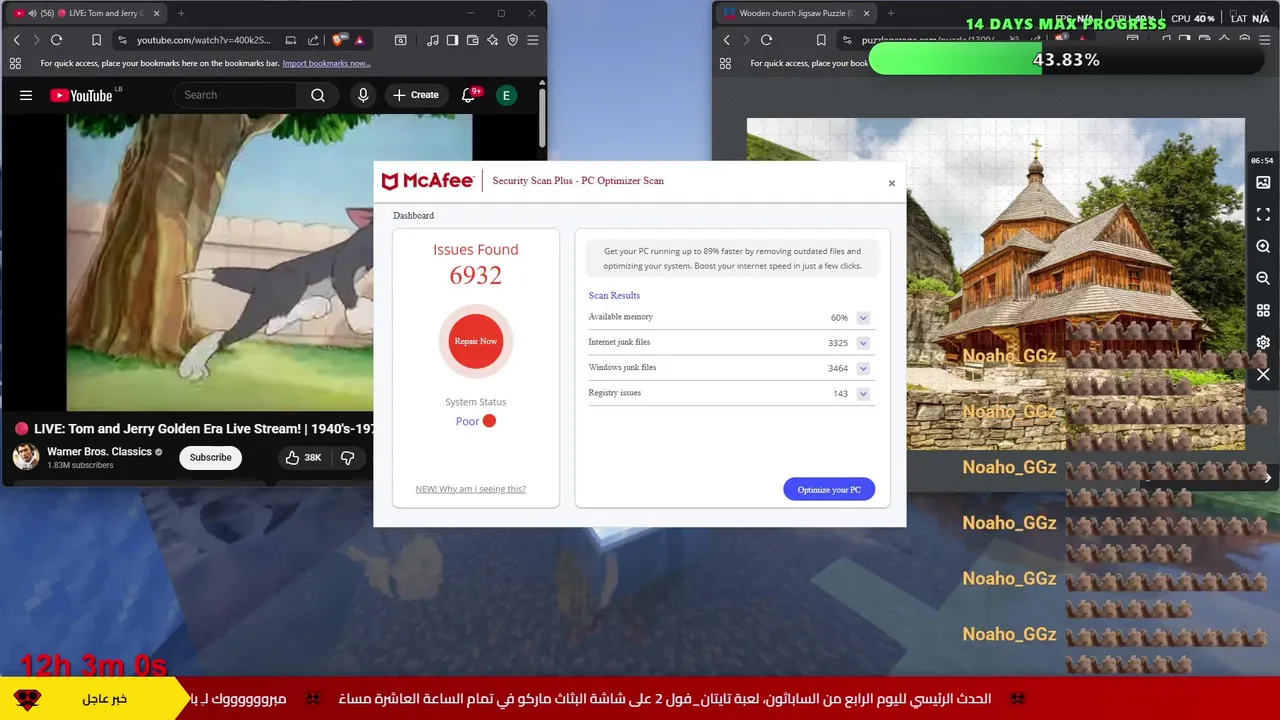Open browser main menu in YouTube window

click(x=532, y=40)
